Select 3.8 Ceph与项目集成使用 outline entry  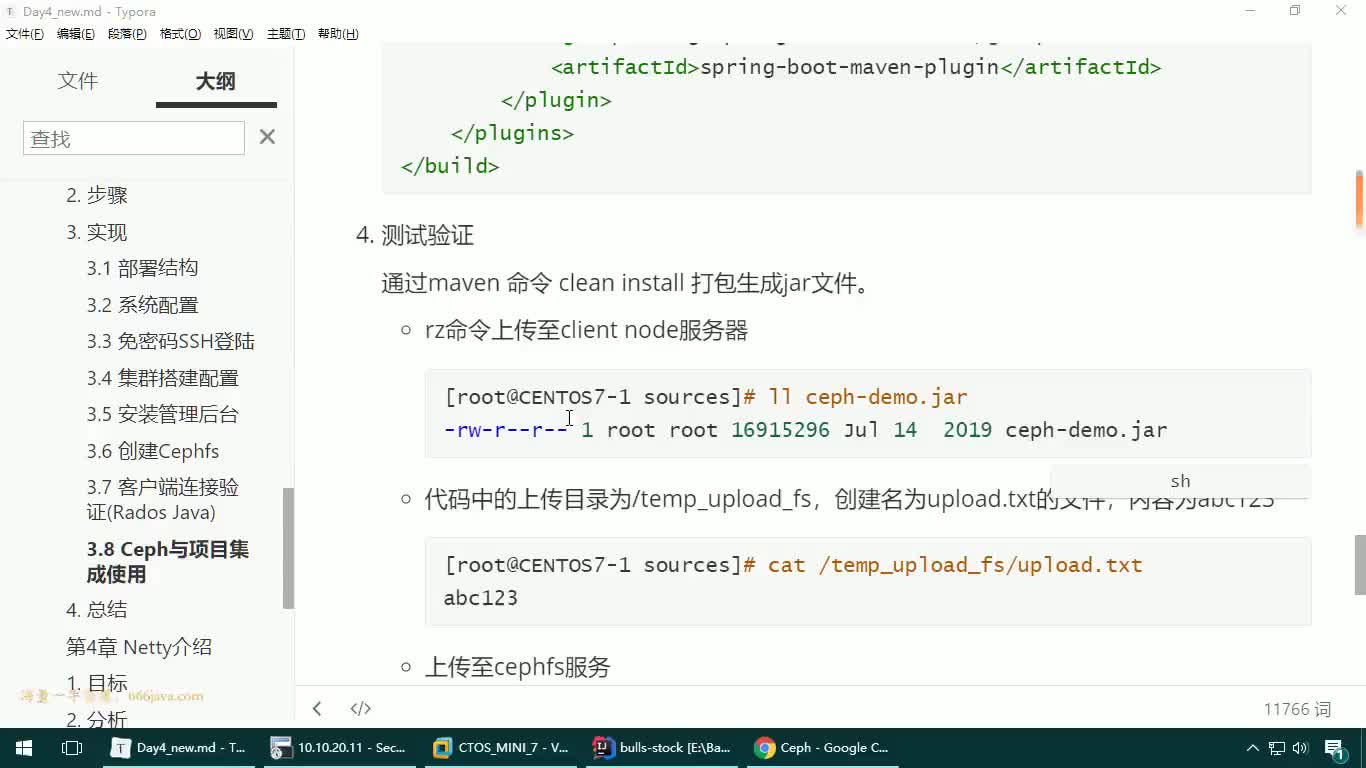click(x=167, y=562)
